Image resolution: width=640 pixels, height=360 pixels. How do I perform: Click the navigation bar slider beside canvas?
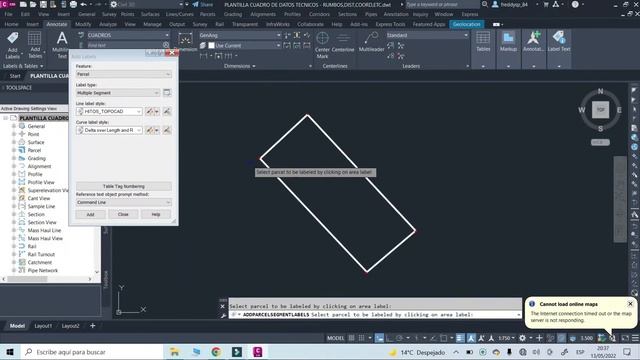(620, 199)
